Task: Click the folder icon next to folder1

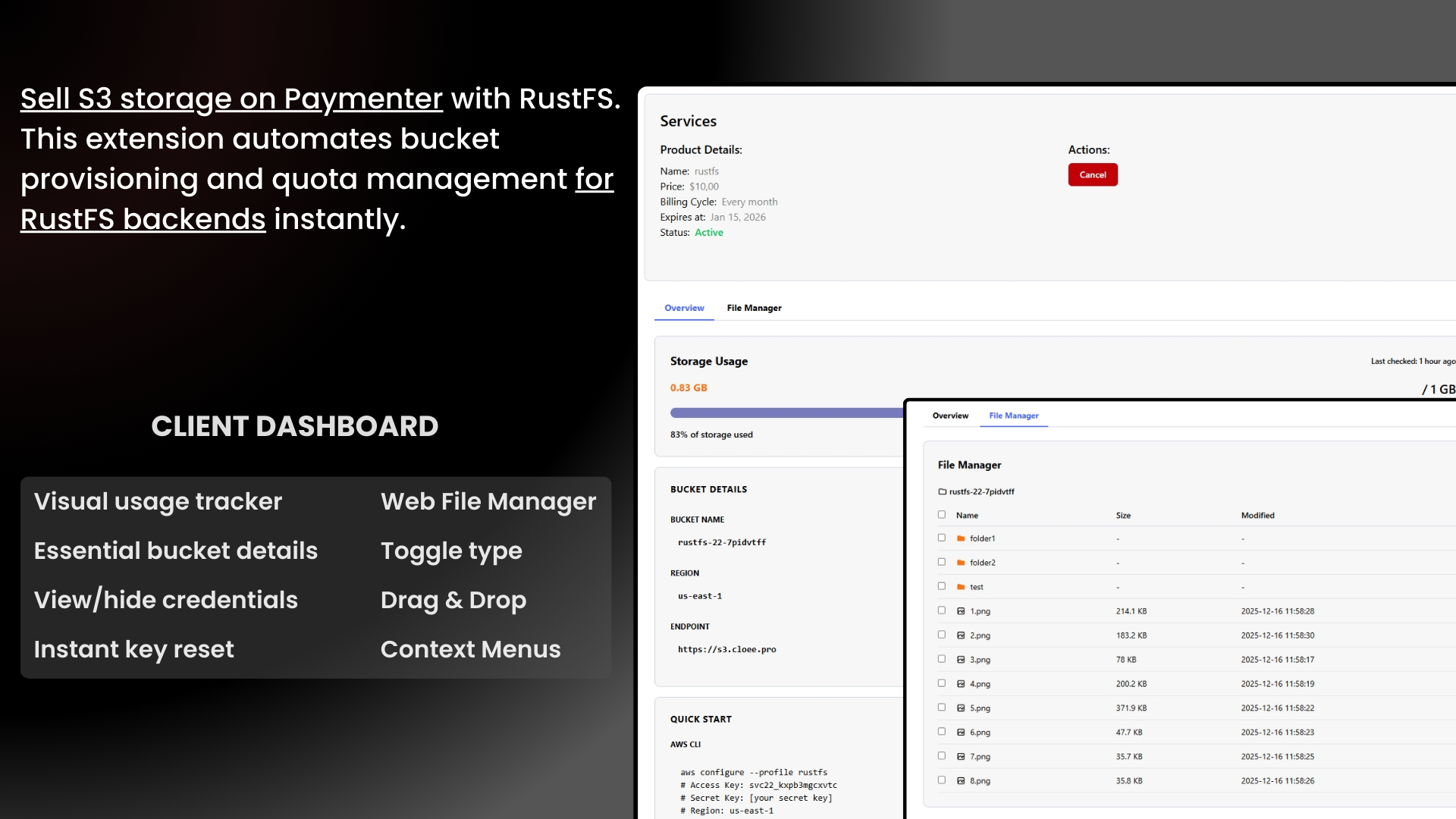Action: 961,538
